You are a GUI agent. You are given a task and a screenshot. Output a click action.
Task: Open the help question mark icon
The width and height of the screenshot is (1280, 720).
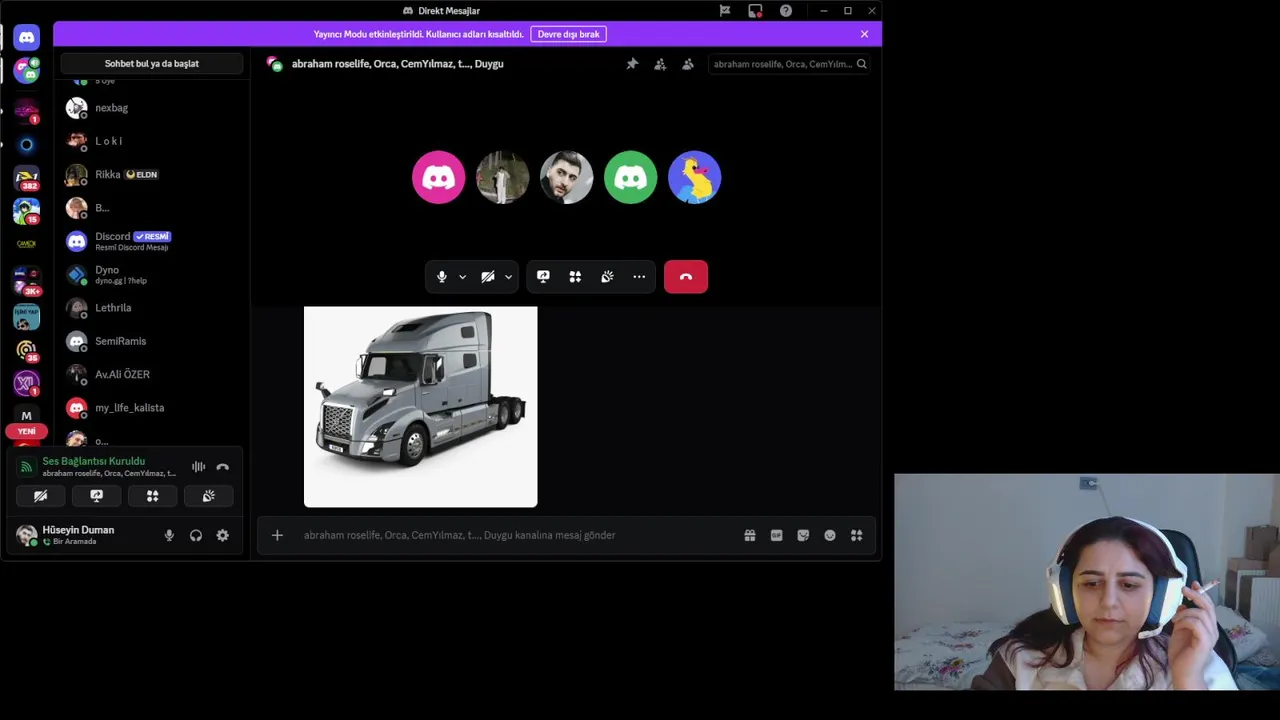coord(786,11)
